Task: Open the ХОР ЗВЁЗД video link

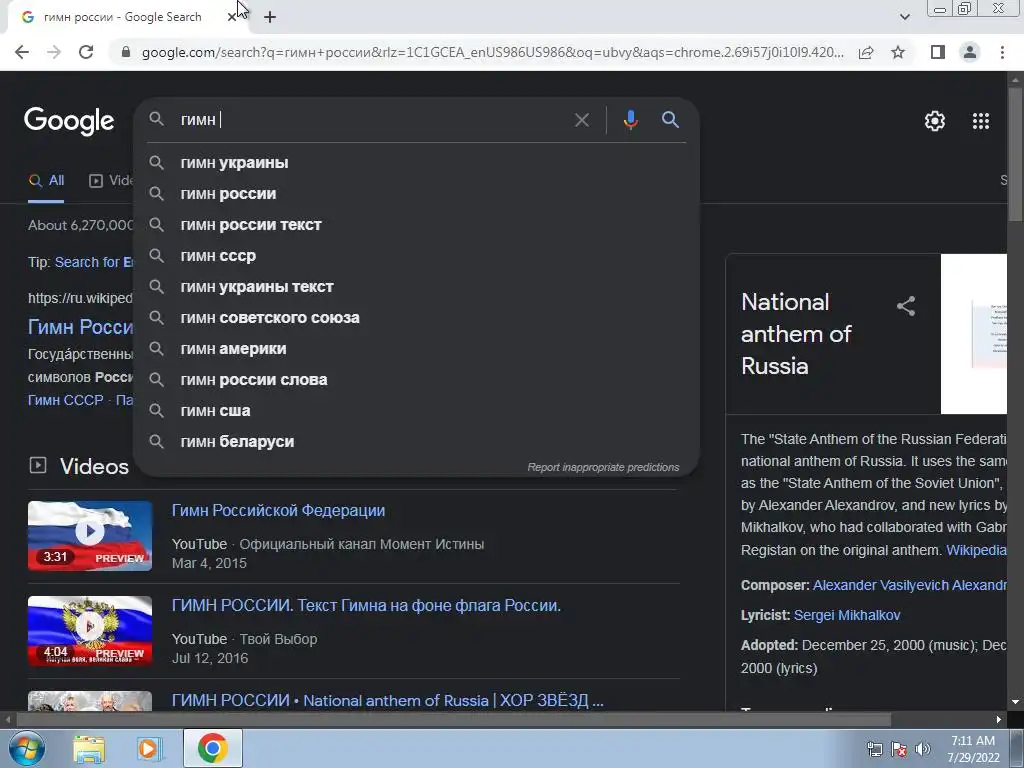Action: coord(387,701)
